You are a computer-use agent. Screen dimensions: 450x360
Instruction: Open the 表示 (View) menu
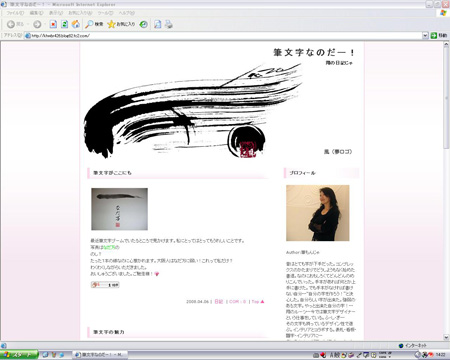56,13
